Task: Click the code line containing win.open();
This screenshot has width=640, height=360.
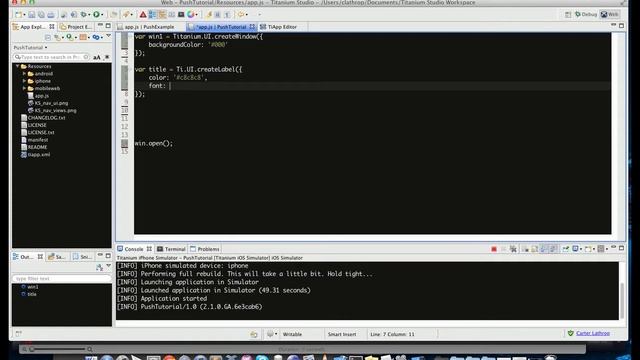Action: click(x=154, y=143)
